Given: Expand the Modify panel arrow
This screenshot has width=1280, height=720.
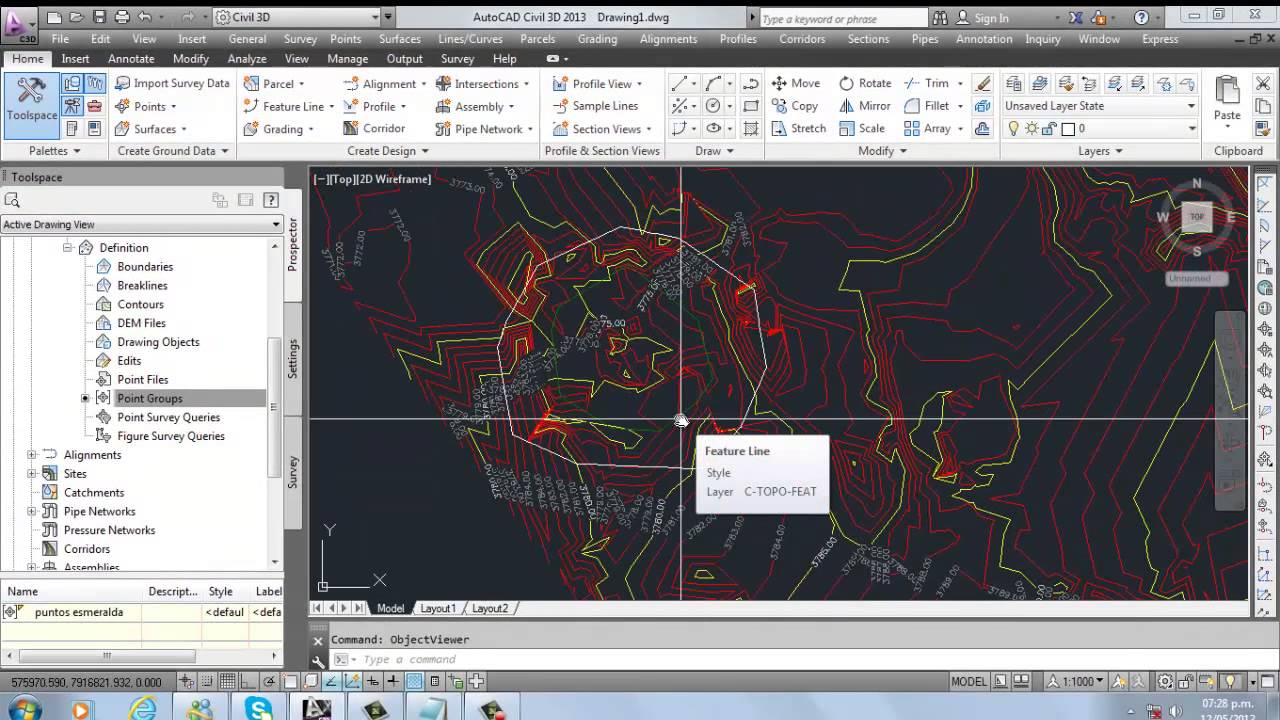Looking at the screenshot, I should pos(902,151).
